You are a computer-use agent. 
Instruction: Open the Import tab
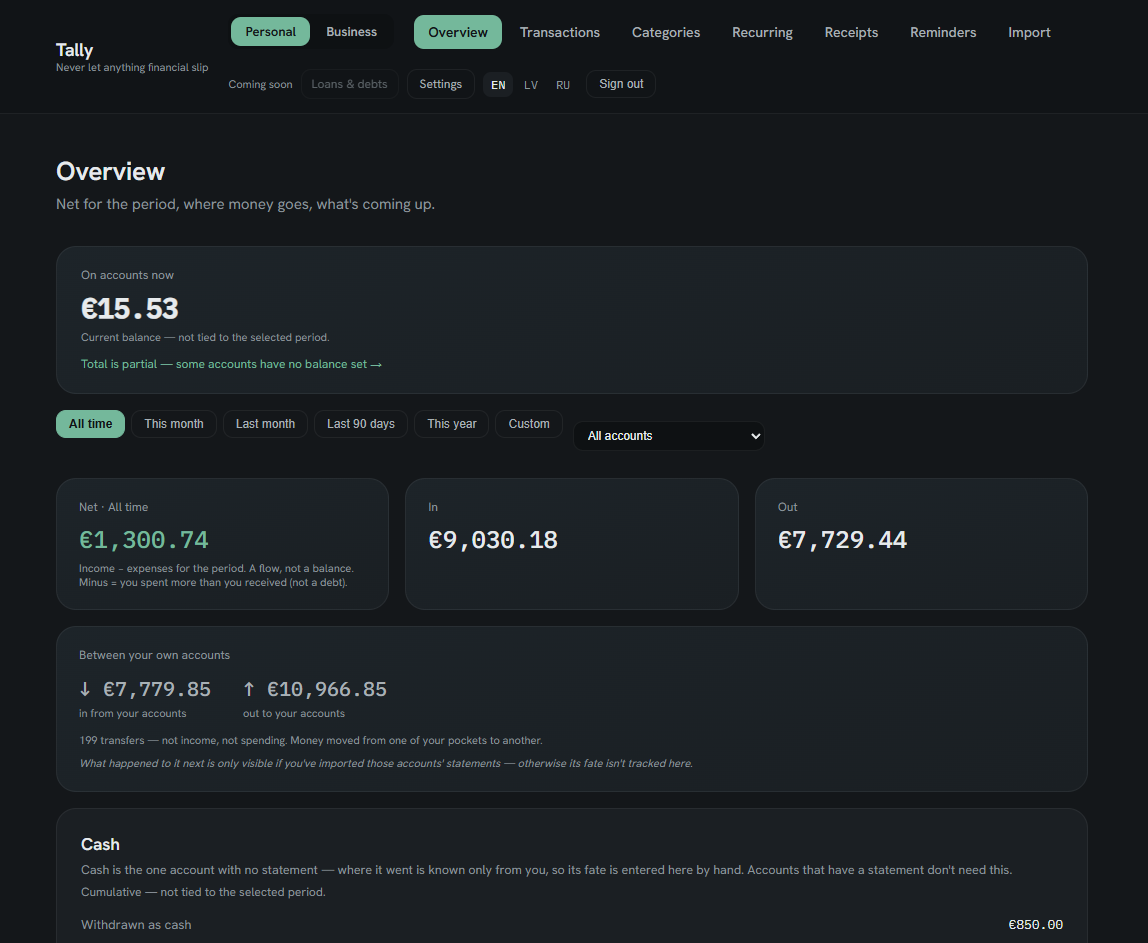click(x=1029, y=32)
